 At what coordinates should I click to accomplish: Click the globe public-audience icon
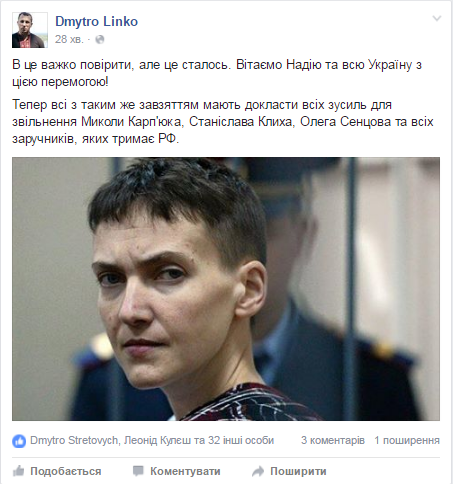click(x=100, y=40)
